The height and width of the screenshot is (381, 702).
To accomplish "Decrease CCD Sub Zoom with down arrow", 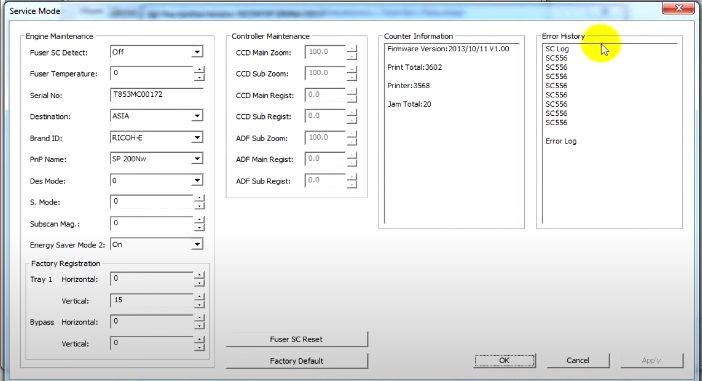I will [x=352, y=77].
